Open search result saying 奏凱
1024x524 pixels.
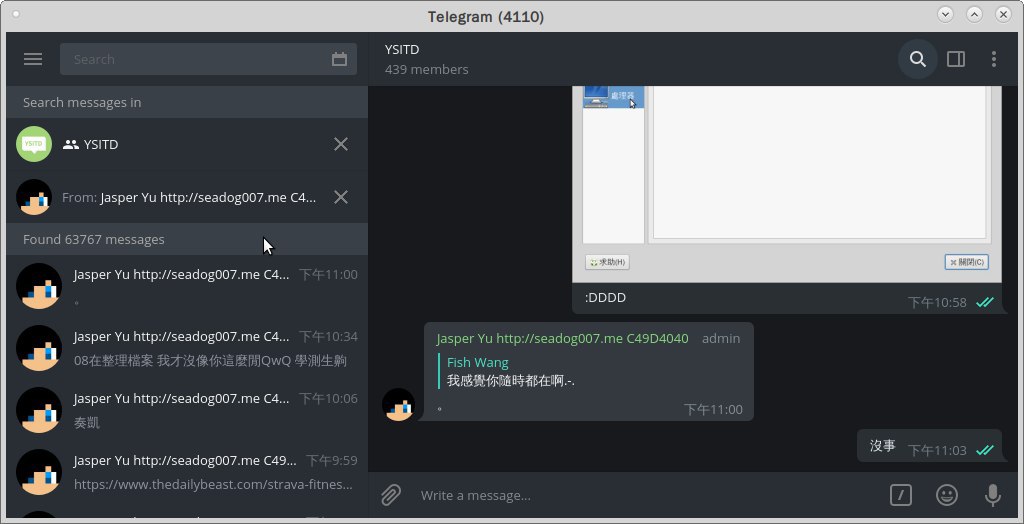coord(187,410)
